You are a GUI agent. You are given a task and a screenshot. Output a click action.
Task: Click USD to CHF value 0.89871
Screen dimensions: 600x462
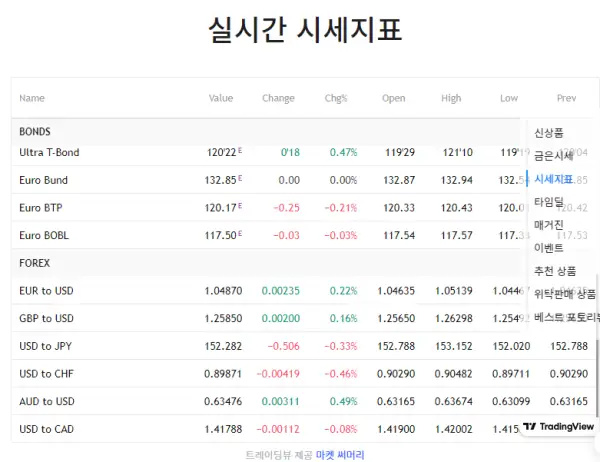(x=223, y=374)
